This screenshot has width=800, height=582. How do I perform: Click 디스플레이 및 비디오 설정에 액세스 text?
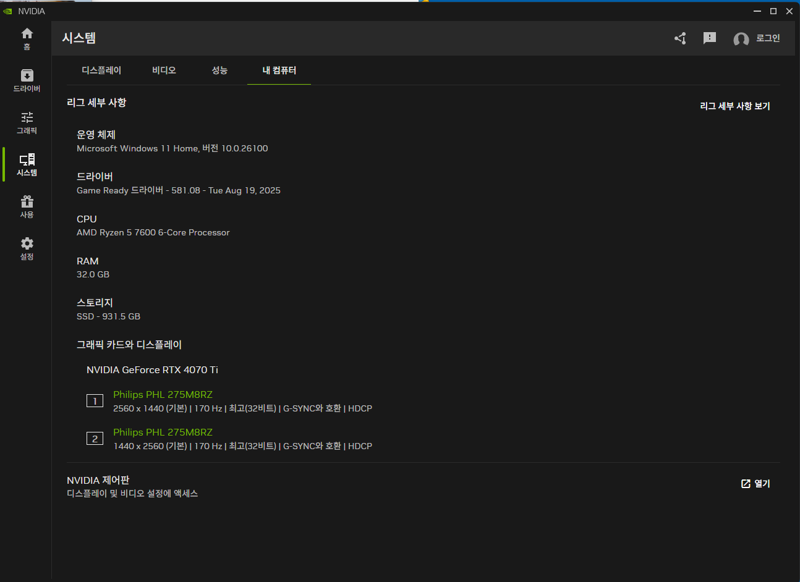[x=132, y=494]
